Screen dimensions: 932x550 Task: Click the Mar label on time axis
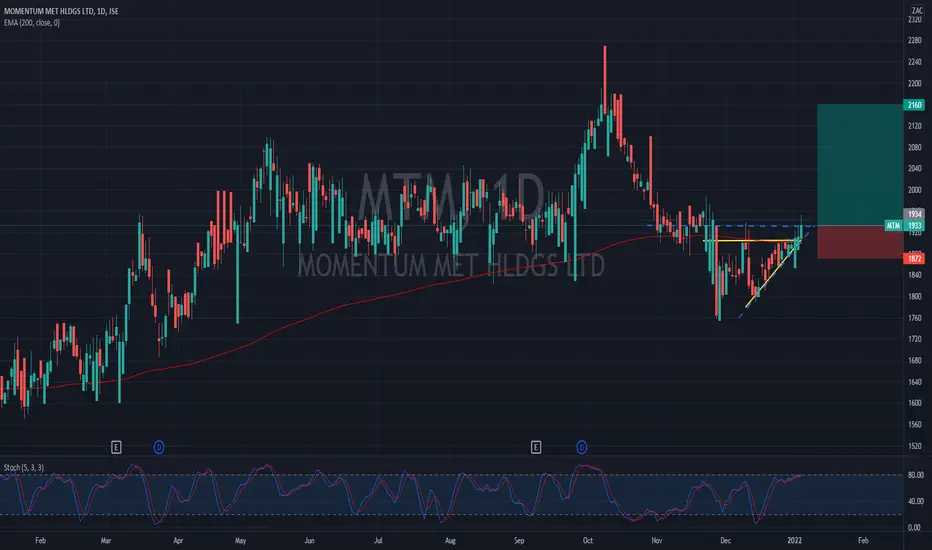(106, 540)
